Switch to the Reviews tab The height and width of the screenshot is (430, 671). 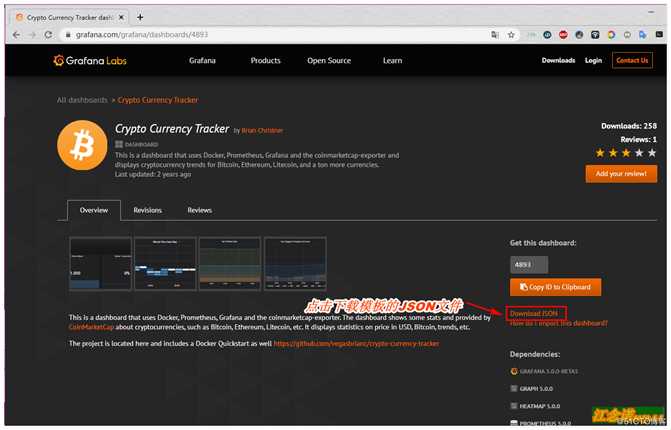[x=199, y=210]
